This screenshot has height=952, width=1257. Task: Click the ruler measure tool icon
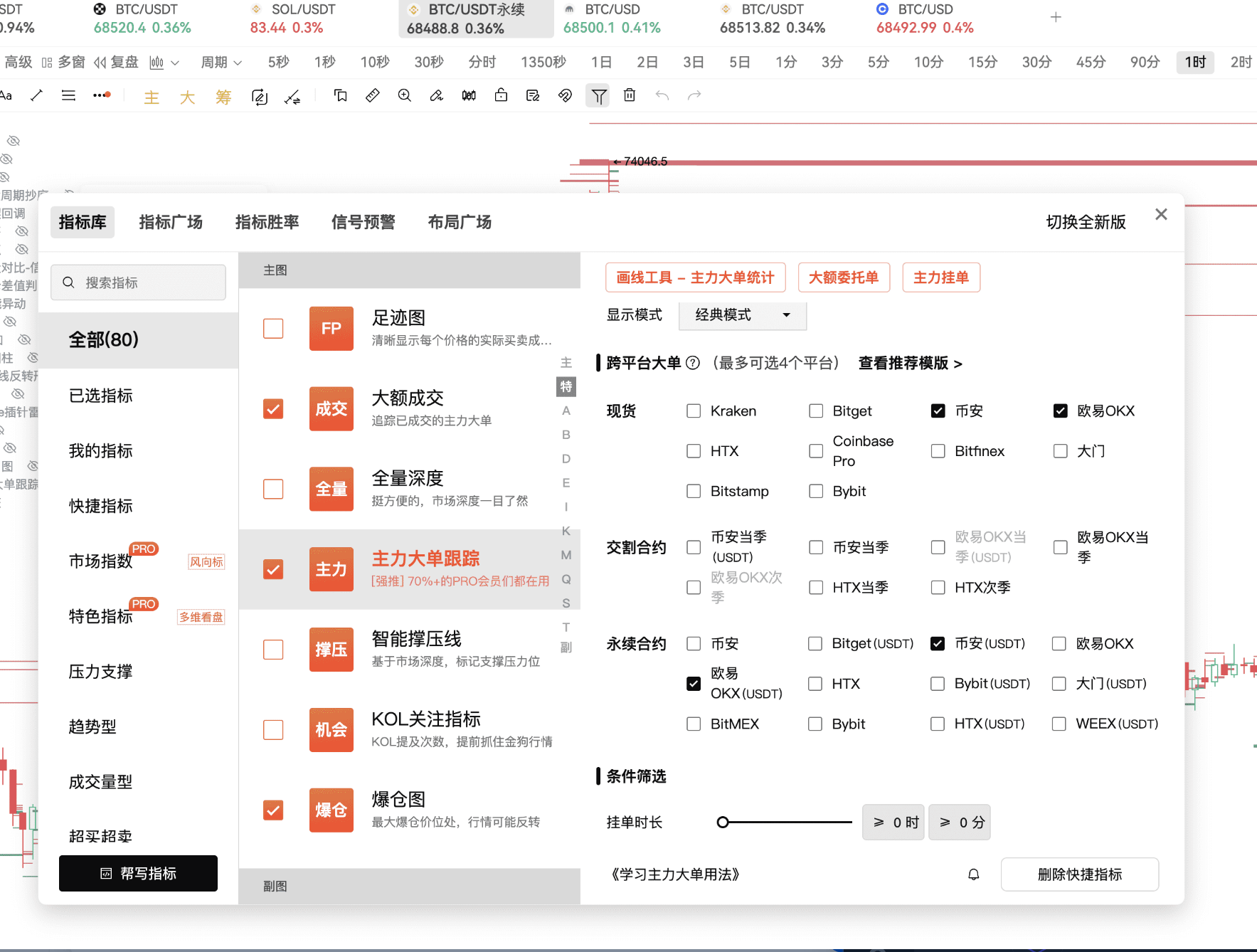coord(372,95)
